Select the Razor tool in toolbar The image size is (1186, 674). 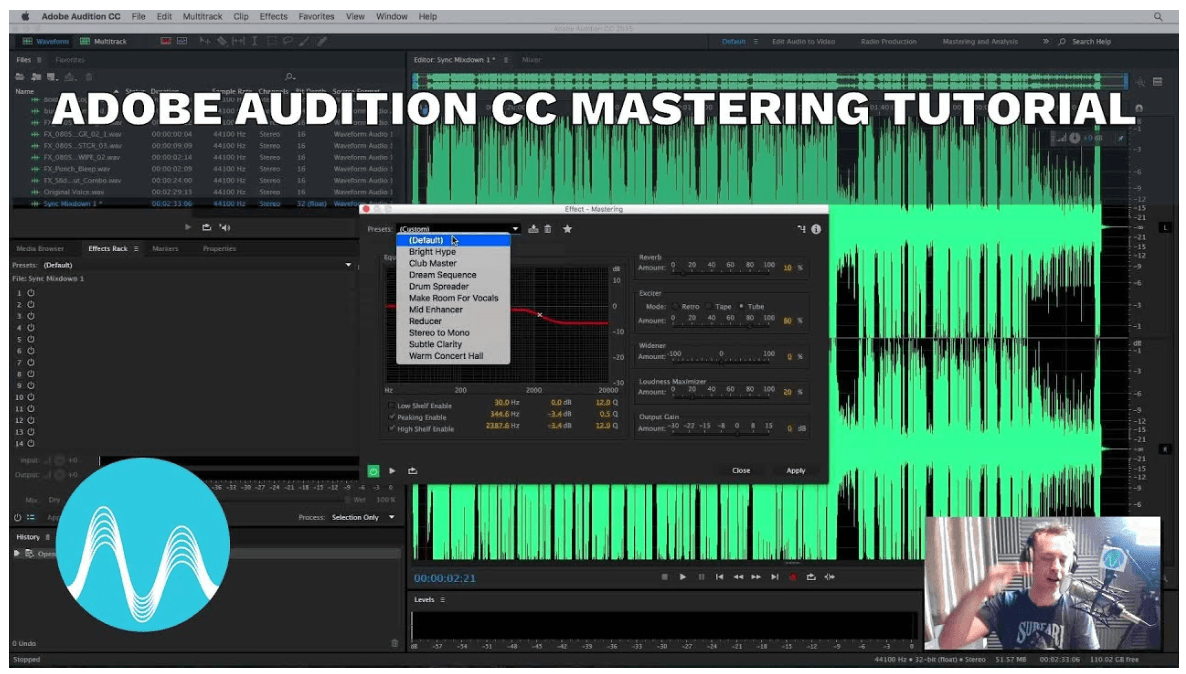(x=222, y=41)
